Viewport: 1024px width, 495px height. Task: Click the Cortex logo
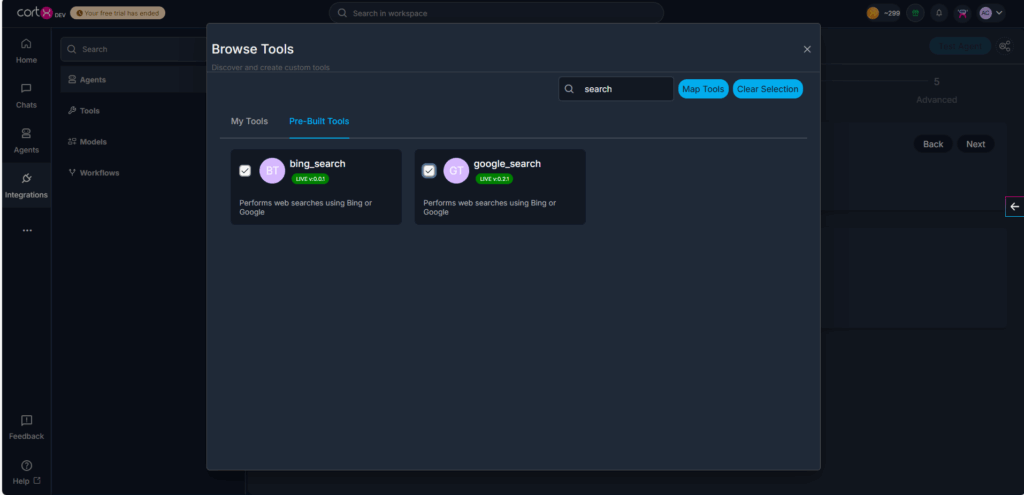[x=40, y=12]
